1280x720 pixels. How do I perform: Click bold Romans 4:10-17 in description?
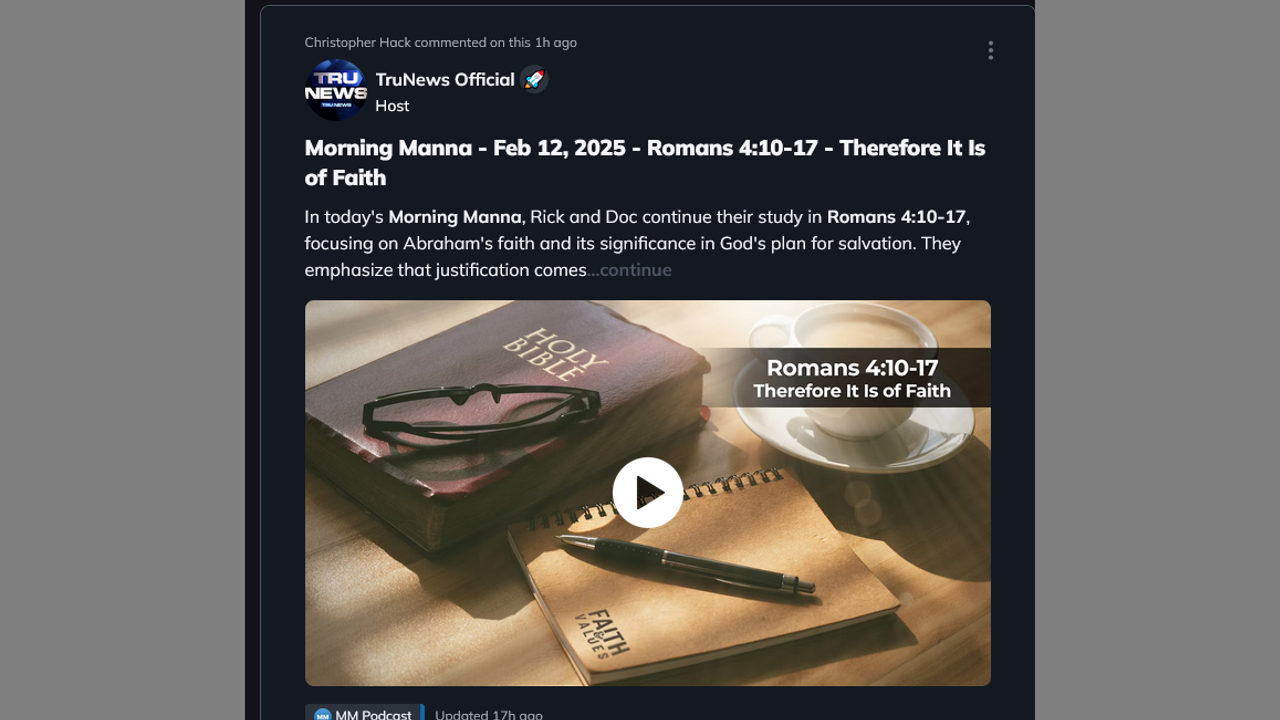[x=896, y=216]
